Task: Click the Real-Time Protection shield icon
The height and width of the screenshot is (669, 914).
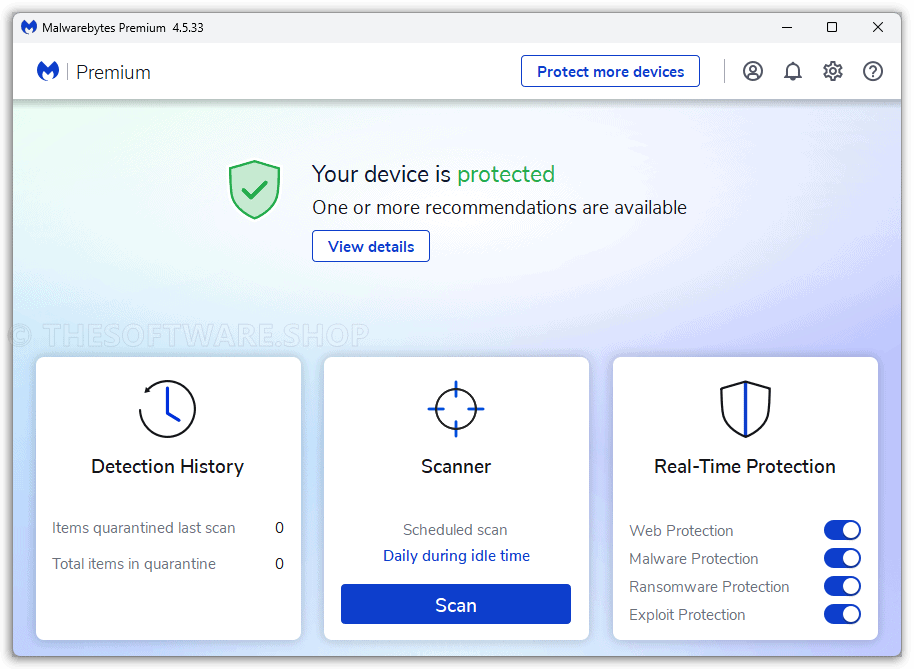Action: pyautogui.click(x=745, y=409)
